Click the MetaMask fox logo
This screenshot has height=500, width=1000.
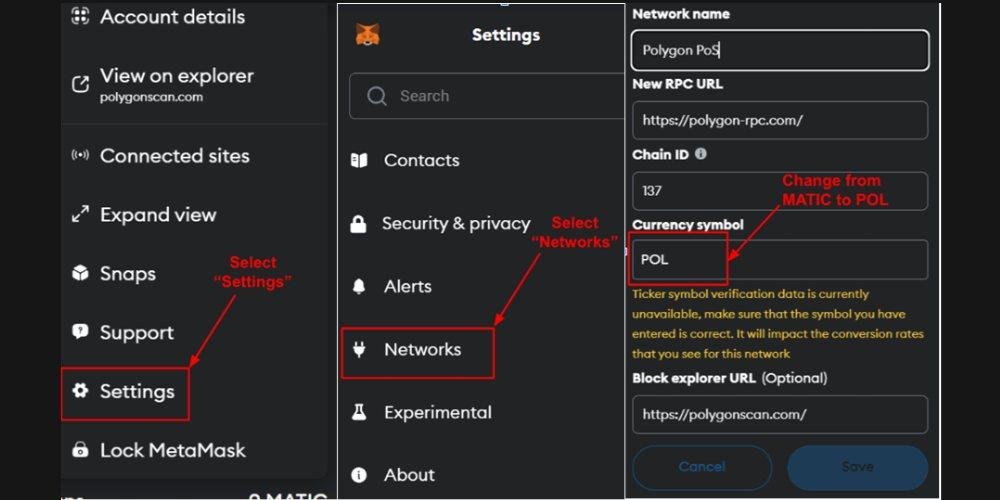tap(367, 34)
